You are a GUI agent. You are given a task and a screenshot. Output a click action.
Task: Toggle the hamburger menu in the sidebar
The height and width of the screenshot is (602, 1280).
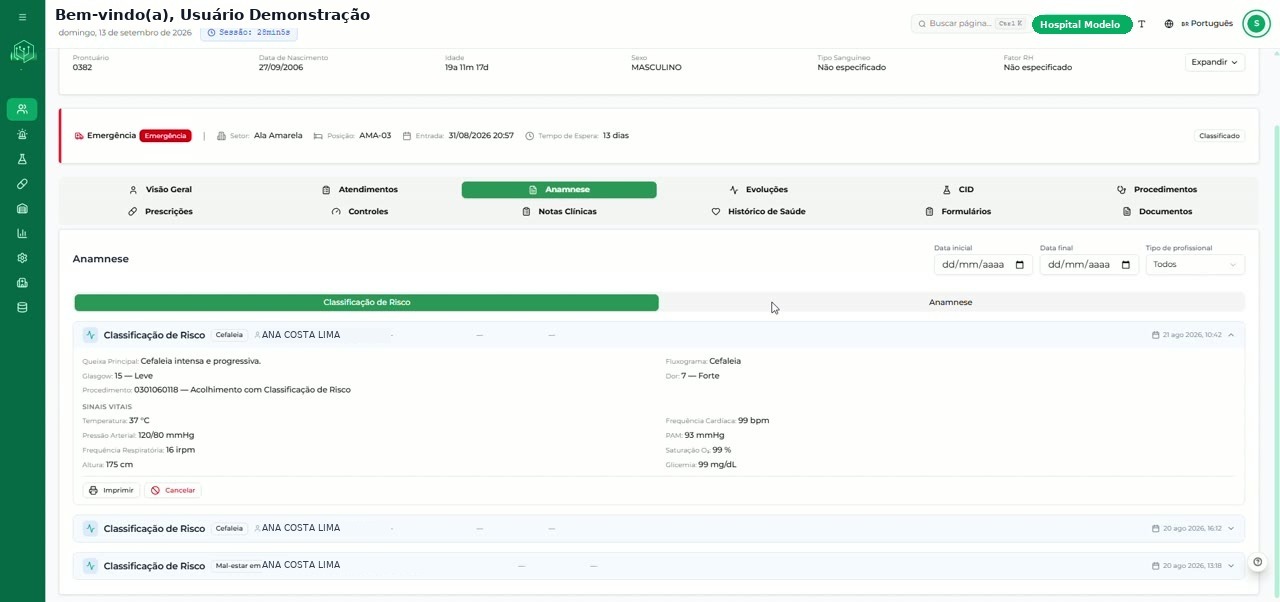pyautogui.click(x=22, y=17)
